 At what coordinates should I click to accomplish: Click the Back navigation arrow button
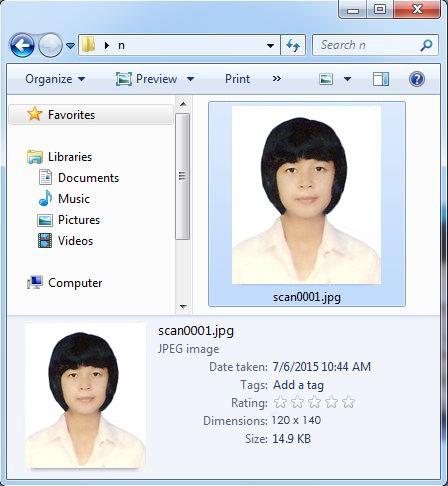tap(22, 45)
